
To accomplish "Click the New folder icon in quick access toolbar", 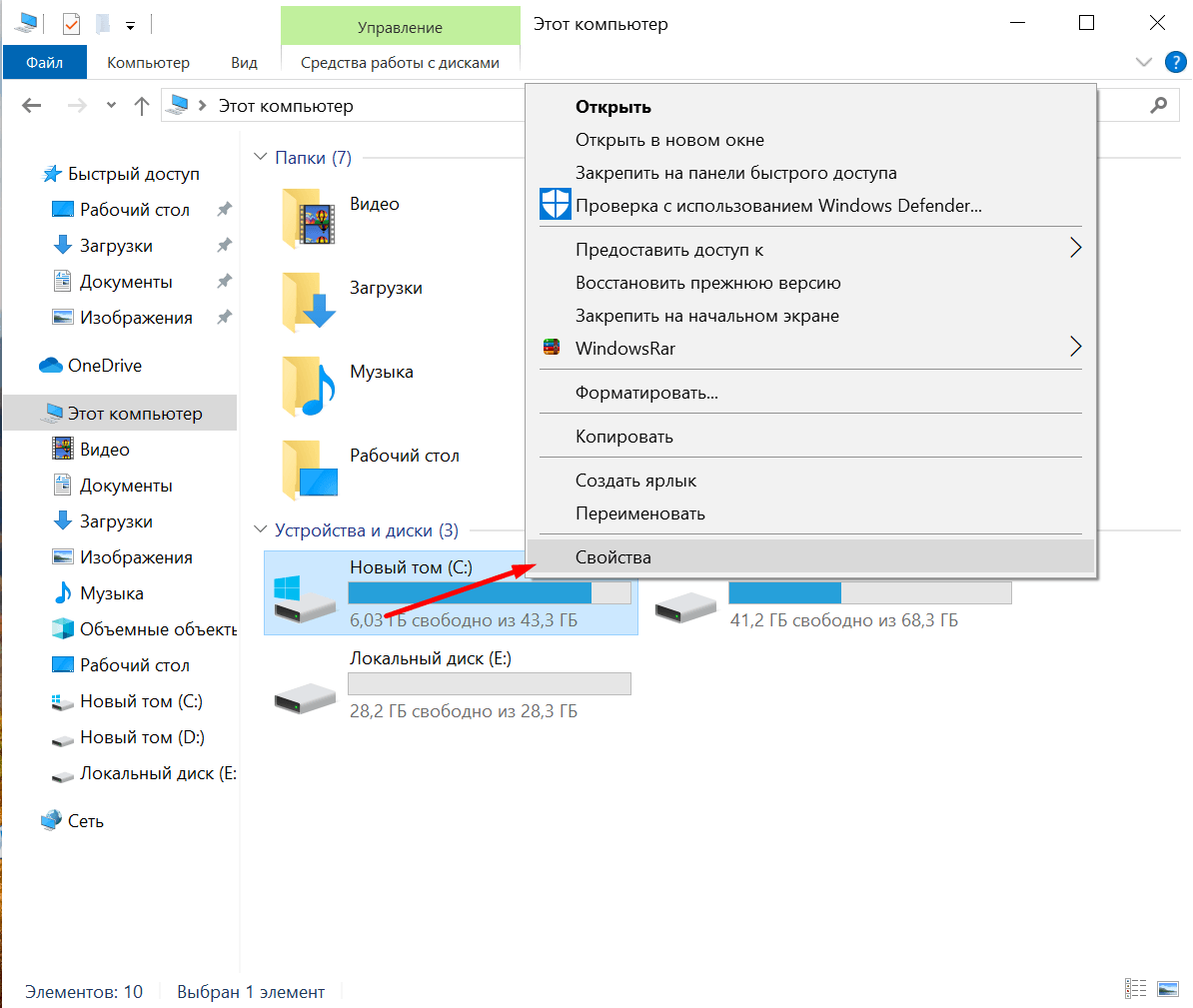I will tap(102, 24).
